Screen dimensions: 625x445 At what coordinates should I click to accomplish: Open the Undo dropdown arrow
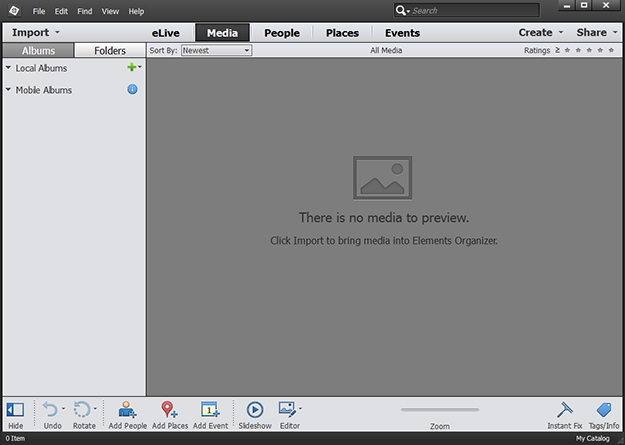click(x=63, y=409)
